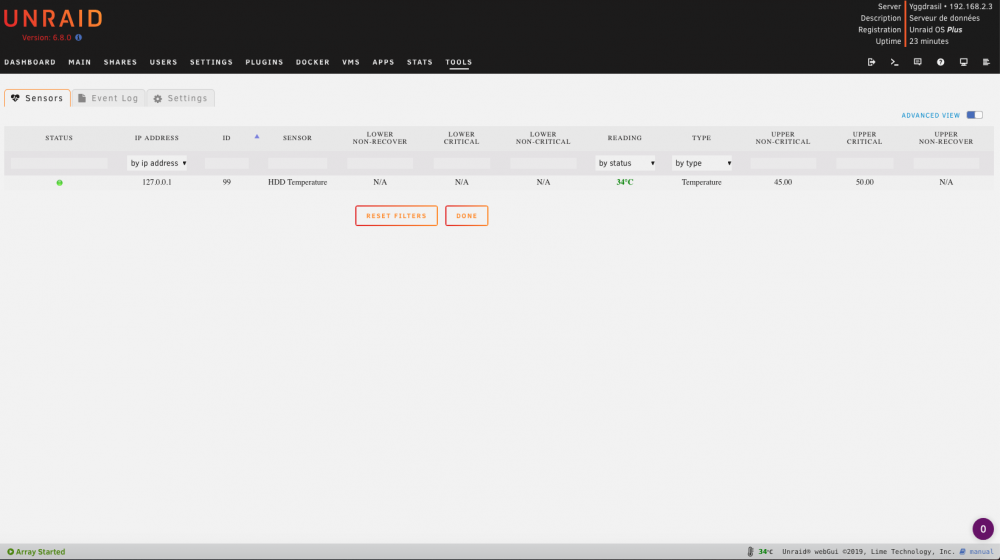Switch to the Sensors tab
Screen dimensions: 1000x560
[38, 98]
